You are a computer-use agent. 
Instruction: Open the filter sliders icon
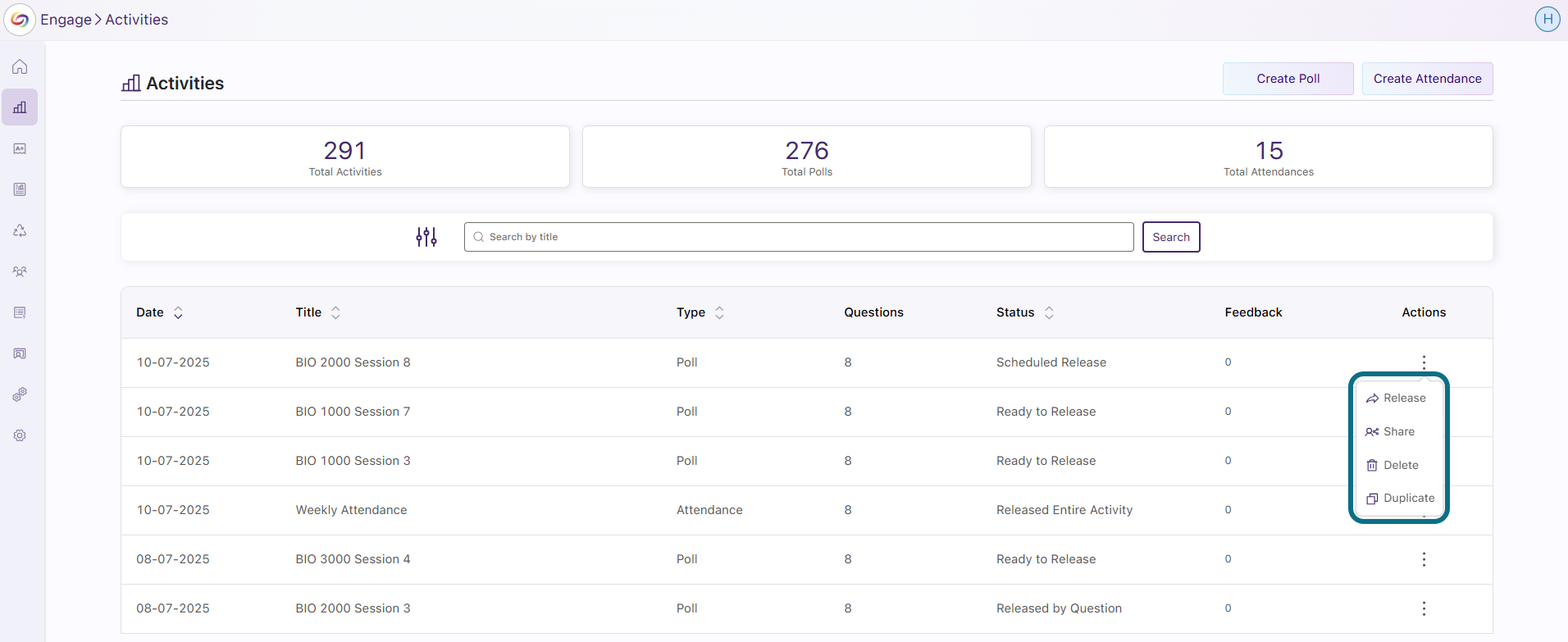[x=426, y=237]
